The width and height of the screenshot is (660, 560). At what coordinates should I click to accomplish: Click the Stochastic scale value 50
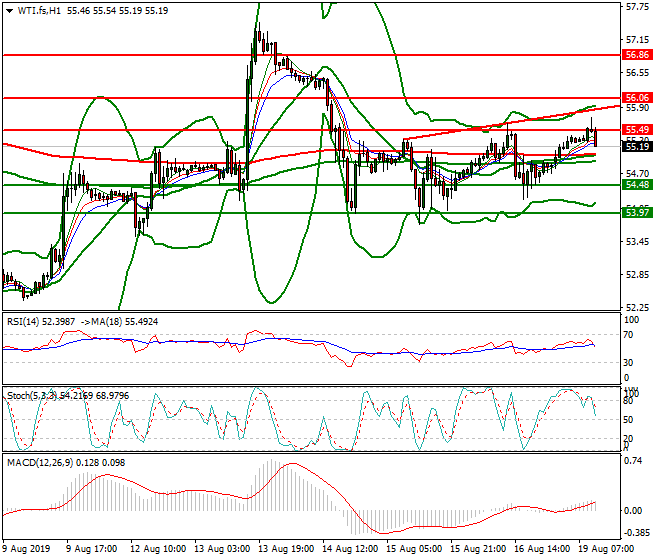point(628,420)
